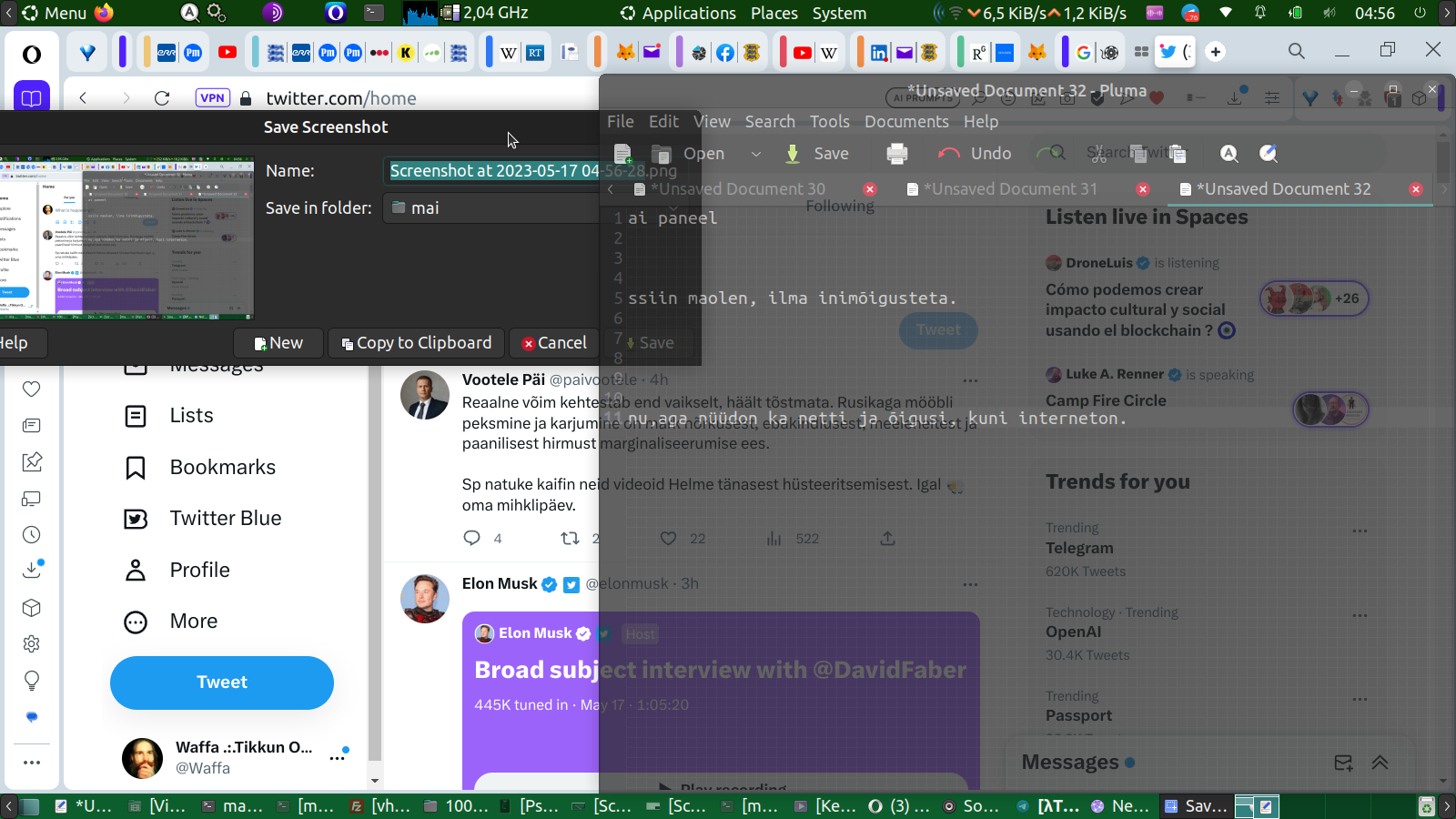Click the twitter.com/home address bar
Image resolution: width=1456 pixels, height=819 pixels.
click(341, 98)
